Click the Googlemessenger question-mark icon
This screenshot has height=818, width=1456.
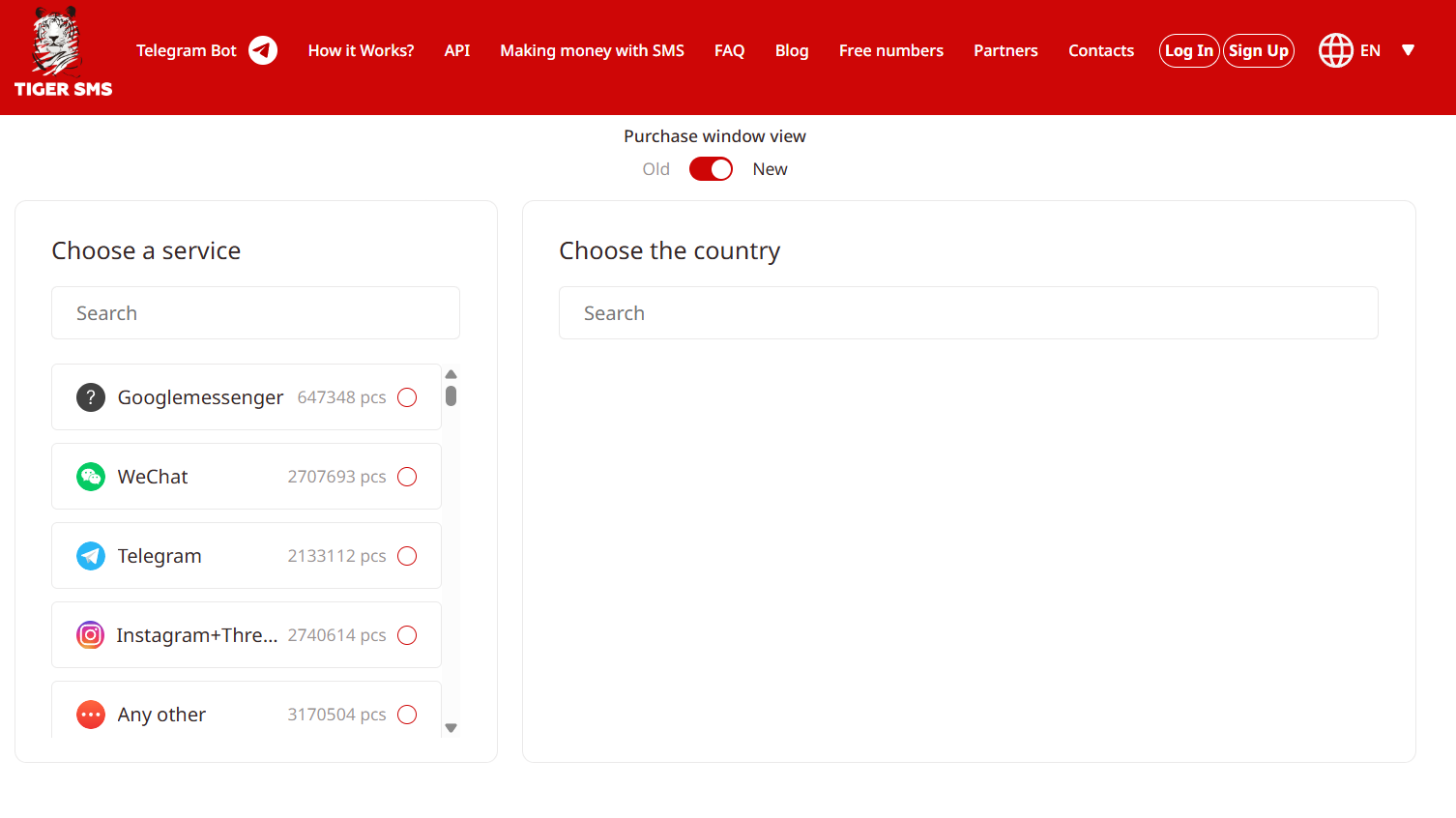tap(91, 397)
